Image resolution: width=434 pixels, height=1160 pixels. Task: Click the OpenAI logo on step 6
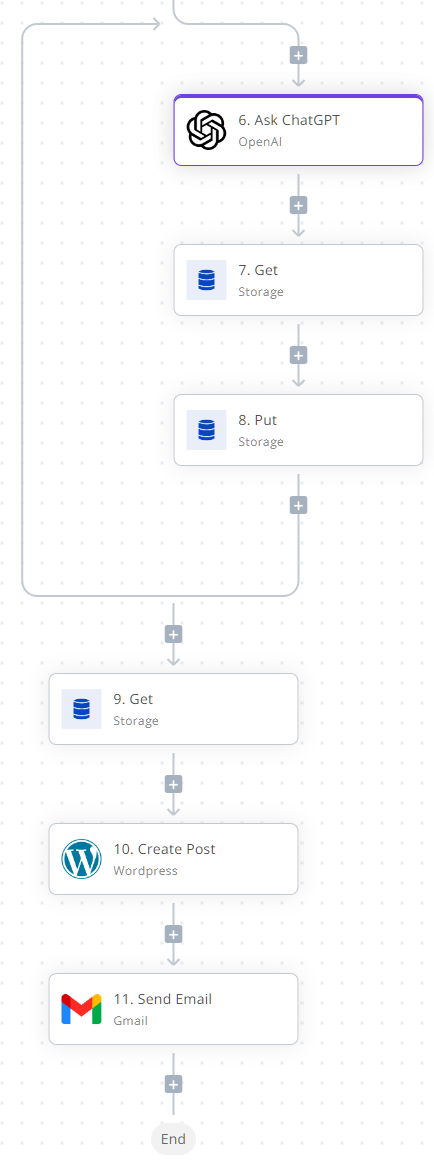[x=206, y=129]
